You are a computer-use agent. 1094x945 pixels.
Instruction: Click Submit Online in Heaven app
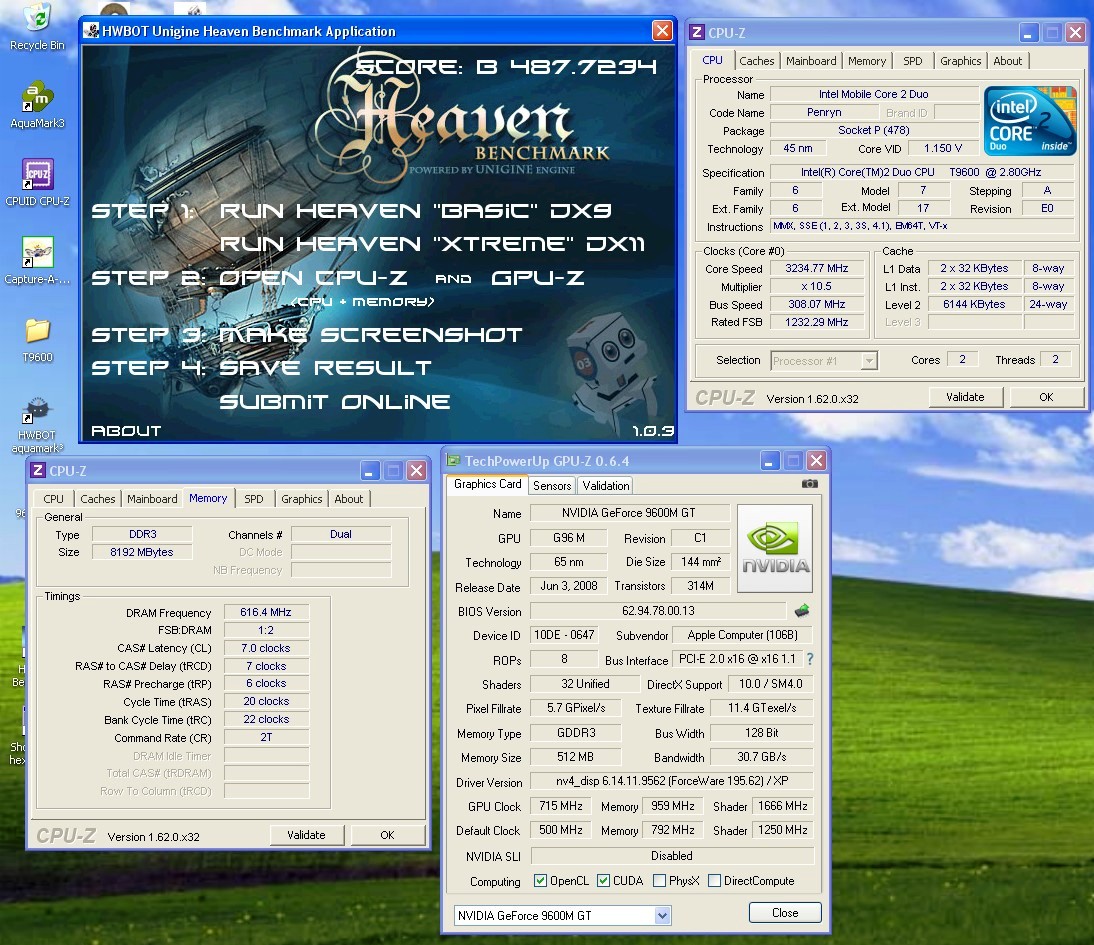tap(335, 402)
